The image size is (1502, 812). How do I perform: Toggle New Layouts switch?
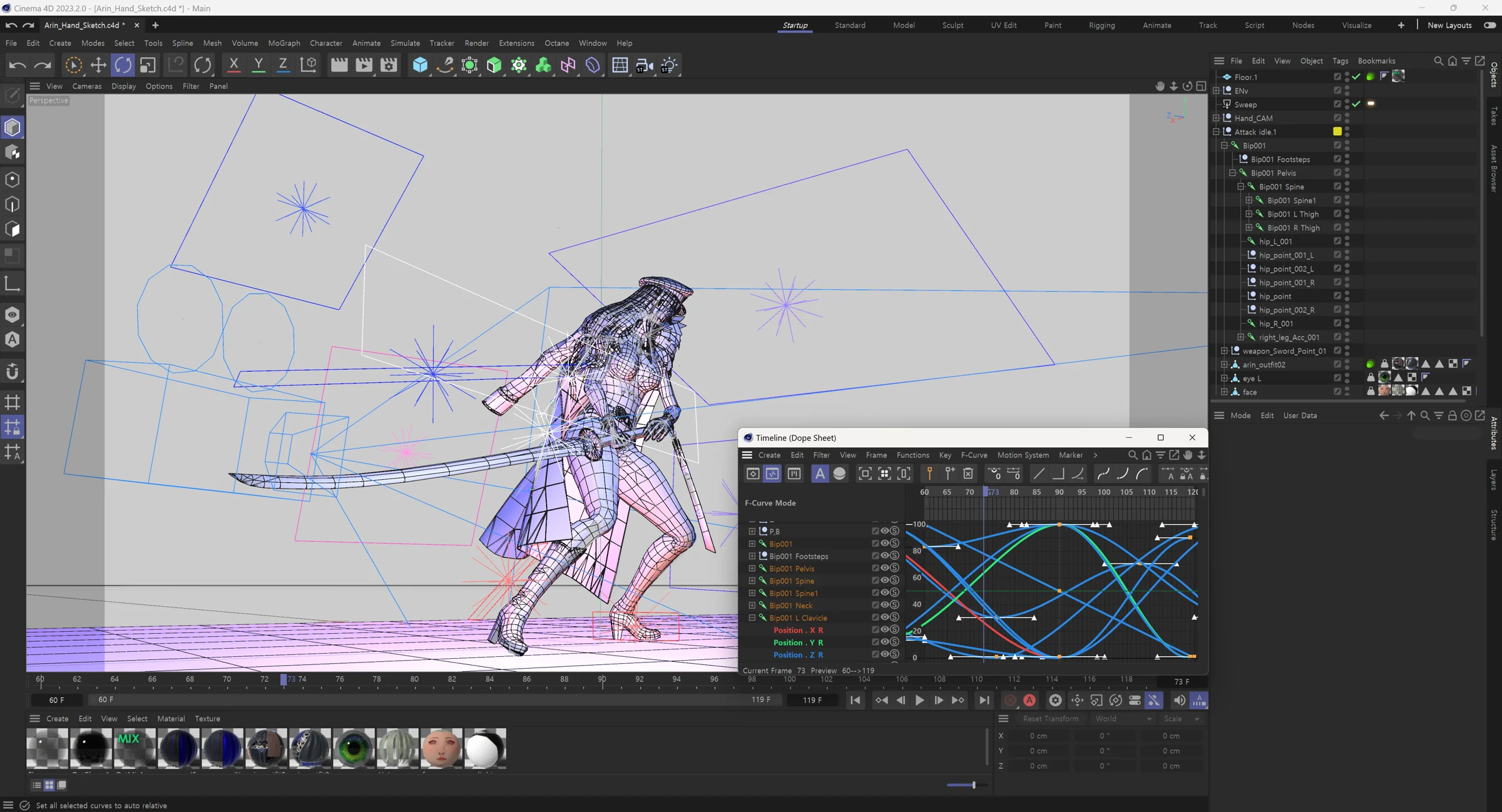[x=1489, y=25]
